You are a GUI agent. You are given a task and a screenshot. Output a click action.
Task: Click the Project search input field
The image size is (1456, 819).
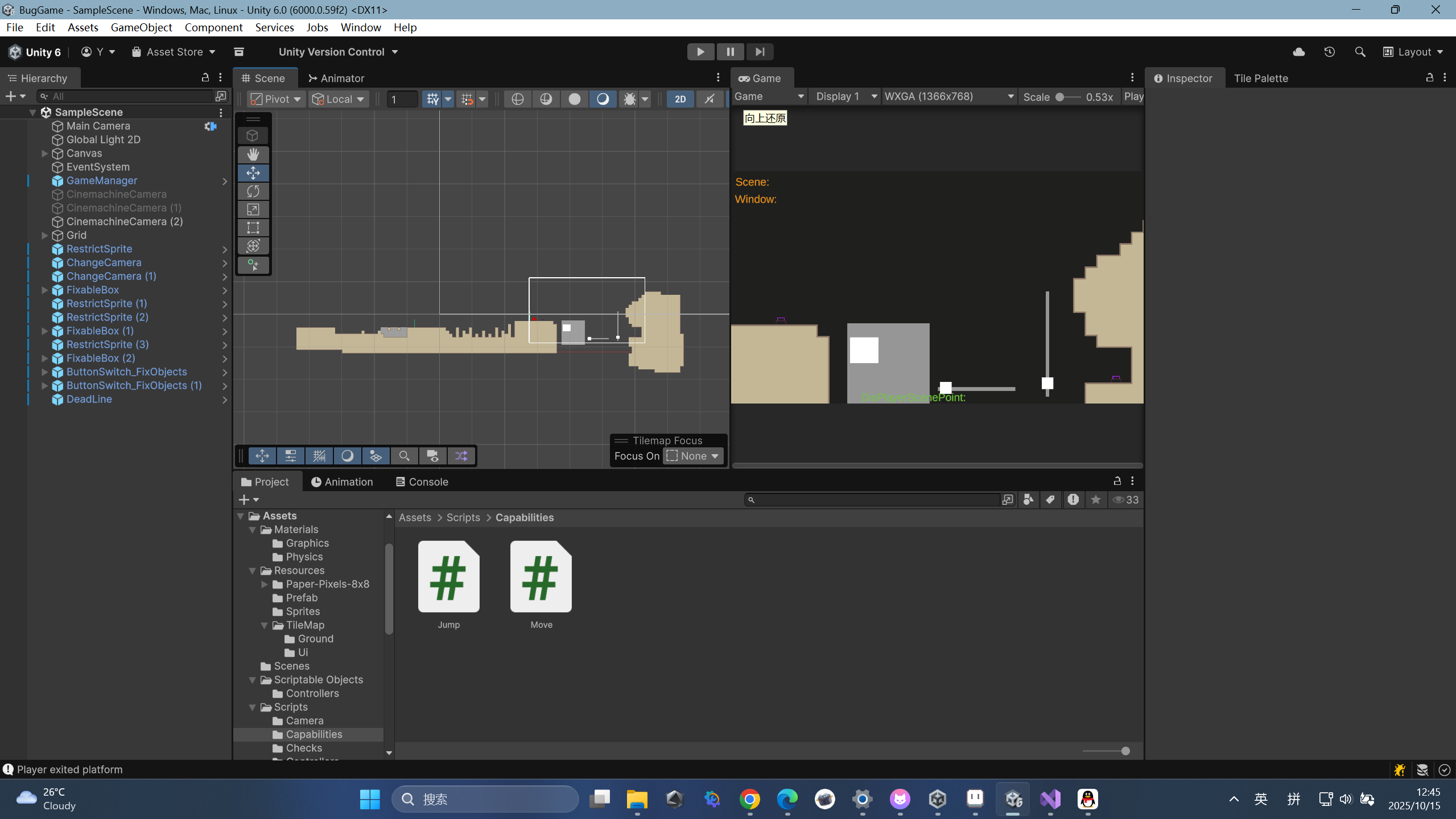coord(873,500)
